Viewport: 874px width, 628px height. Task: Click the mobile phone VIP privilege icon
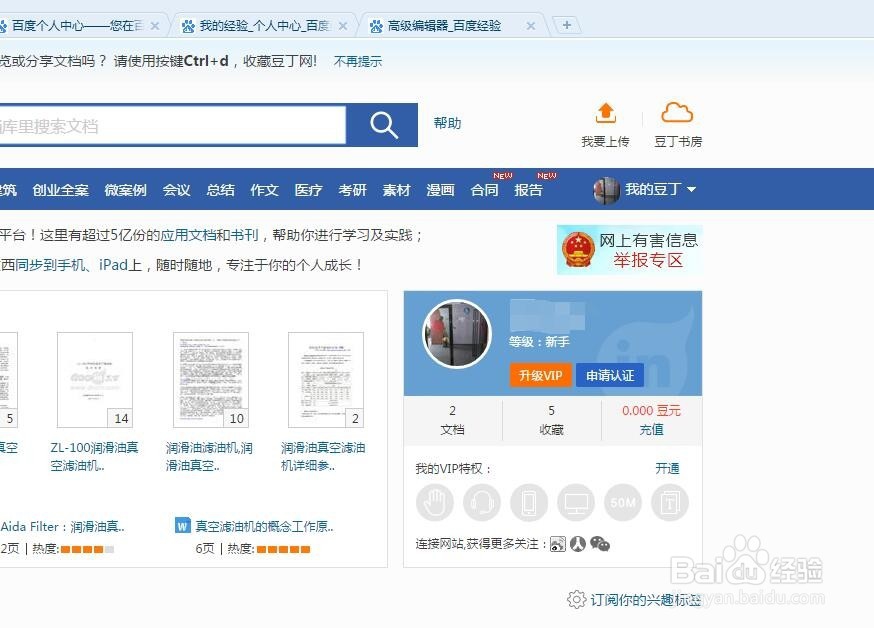point(529,503)
